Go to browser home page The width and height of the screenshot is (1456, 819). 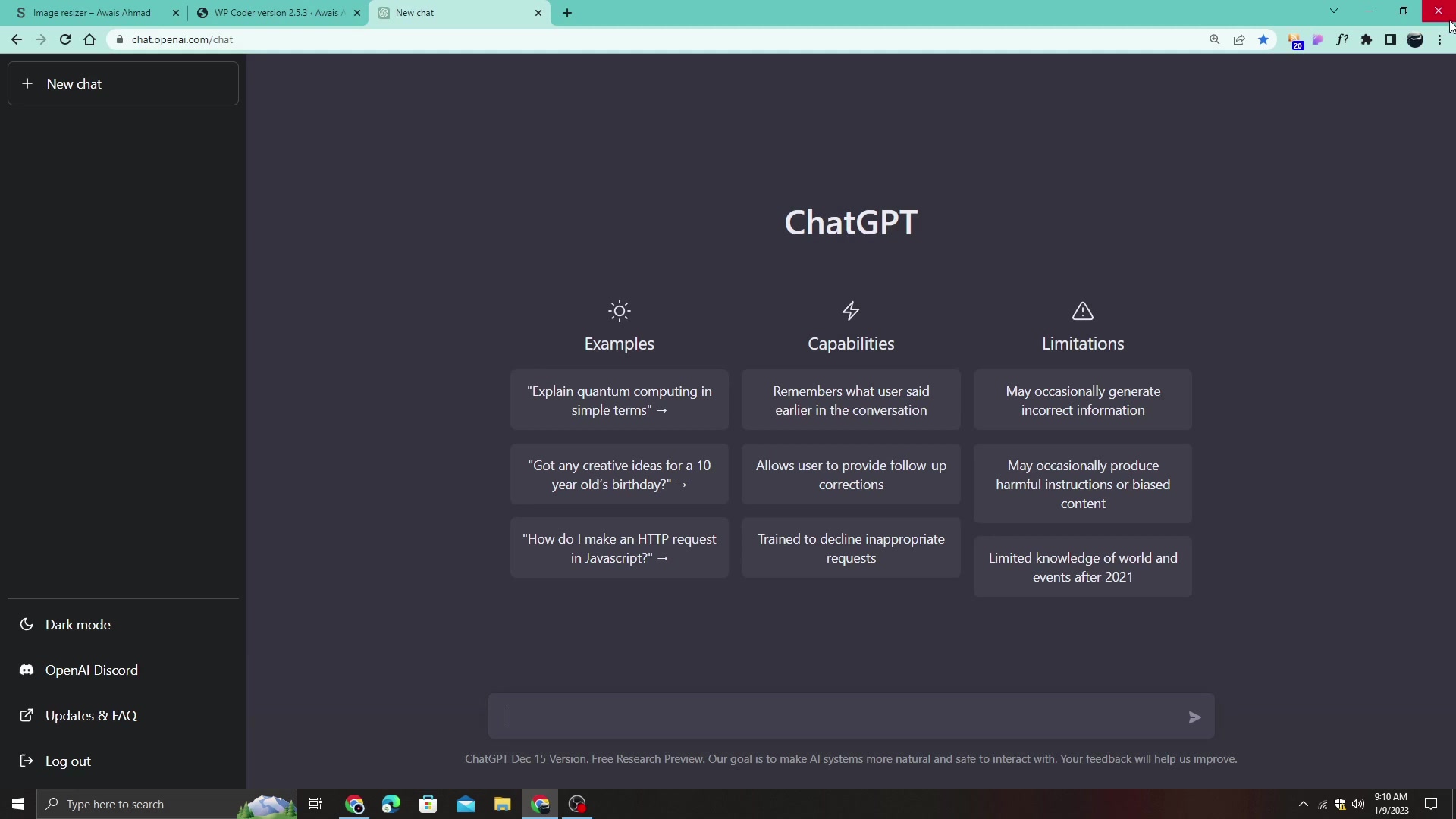pyautogui.click(x=89, y=39)
